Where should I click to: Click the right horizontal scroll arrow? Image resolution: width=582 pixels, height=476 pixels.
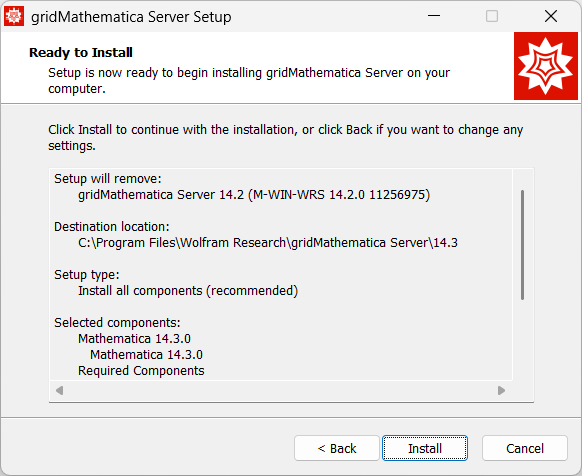(501, 391)
